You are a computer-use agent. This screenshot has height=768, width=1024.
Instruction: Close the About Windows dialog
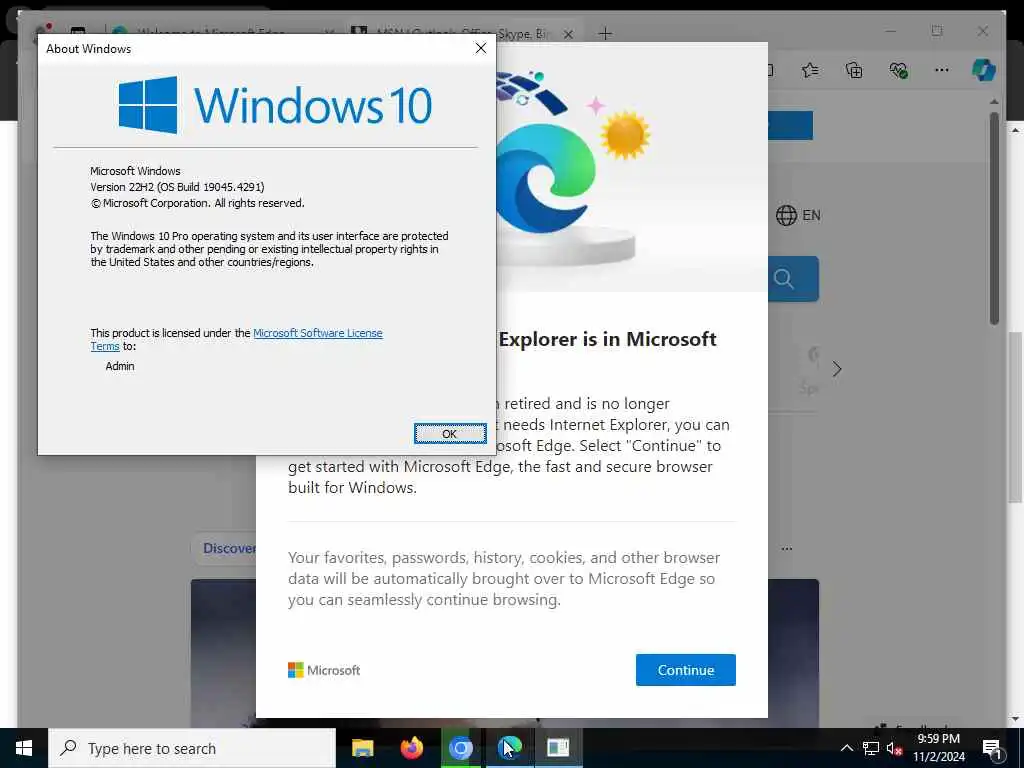[x=481, y=48]
